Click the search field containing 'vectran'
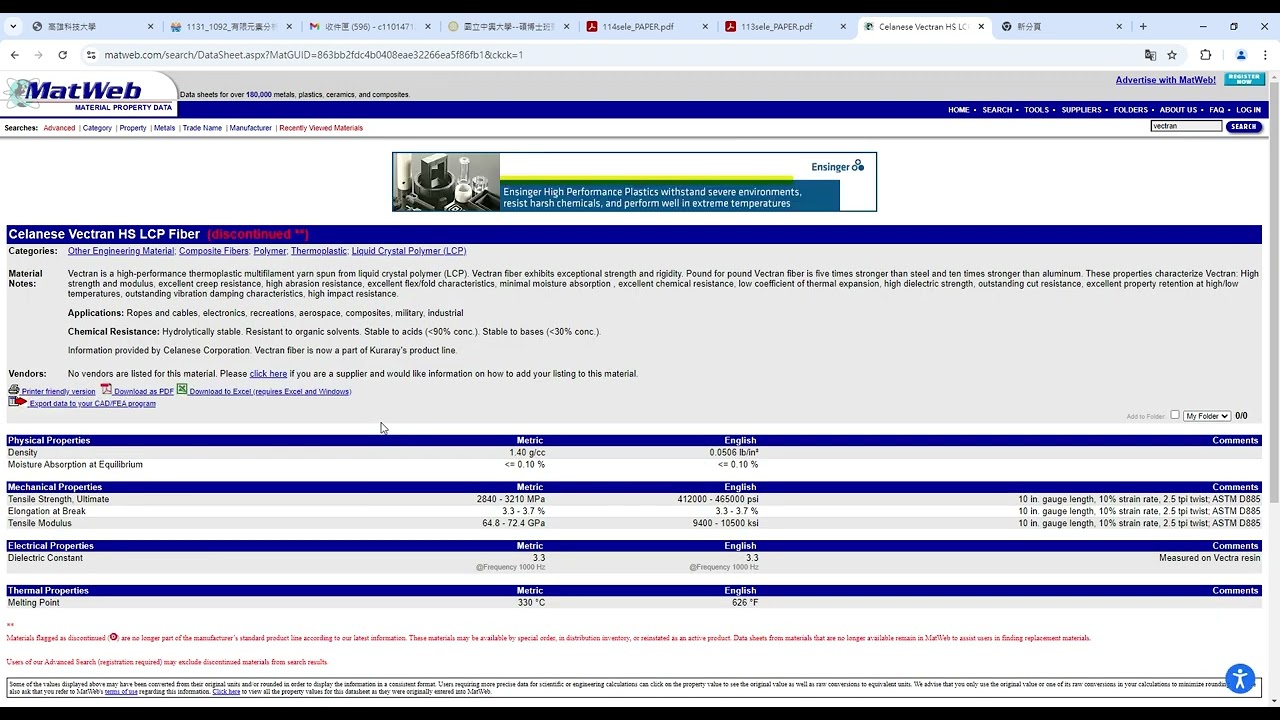Viewport: 1280px width, 720px height. (x=1186, y=127)
